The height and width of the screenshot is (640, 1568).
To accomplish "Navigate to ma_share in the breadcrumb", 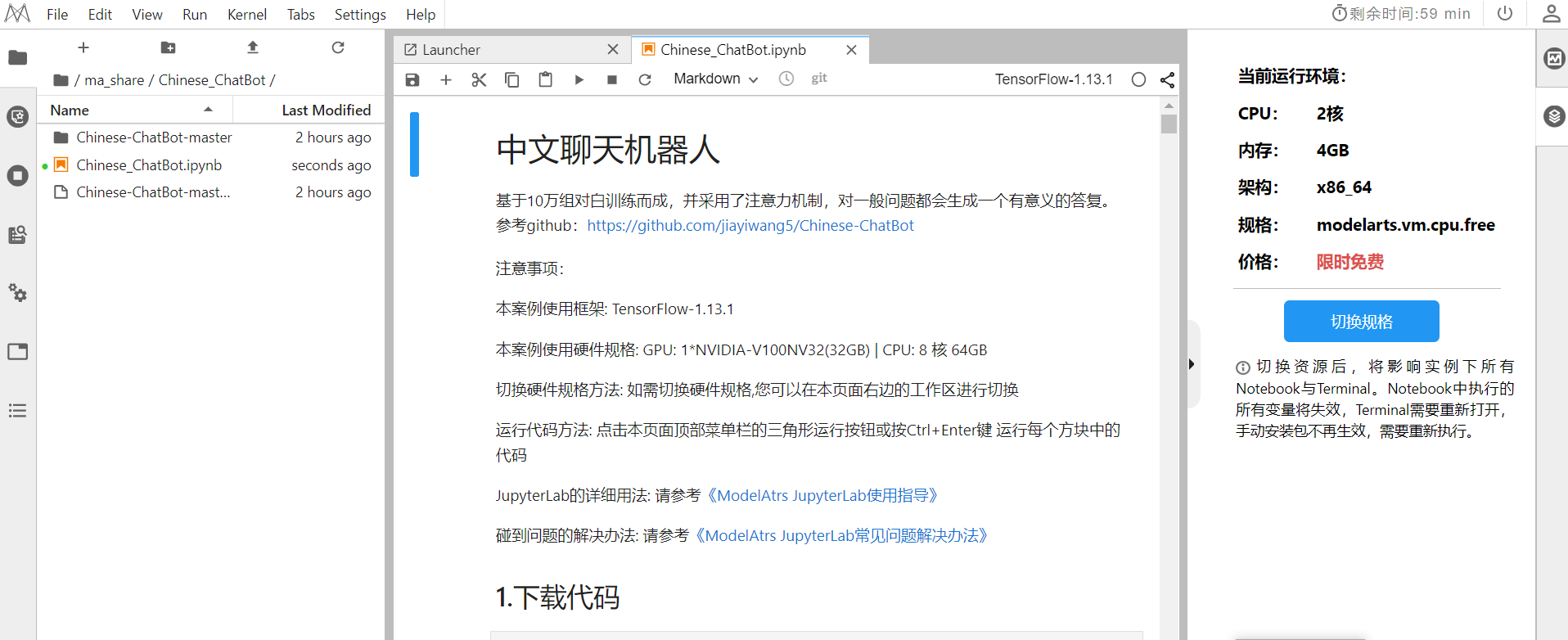I will coord(114,80).
